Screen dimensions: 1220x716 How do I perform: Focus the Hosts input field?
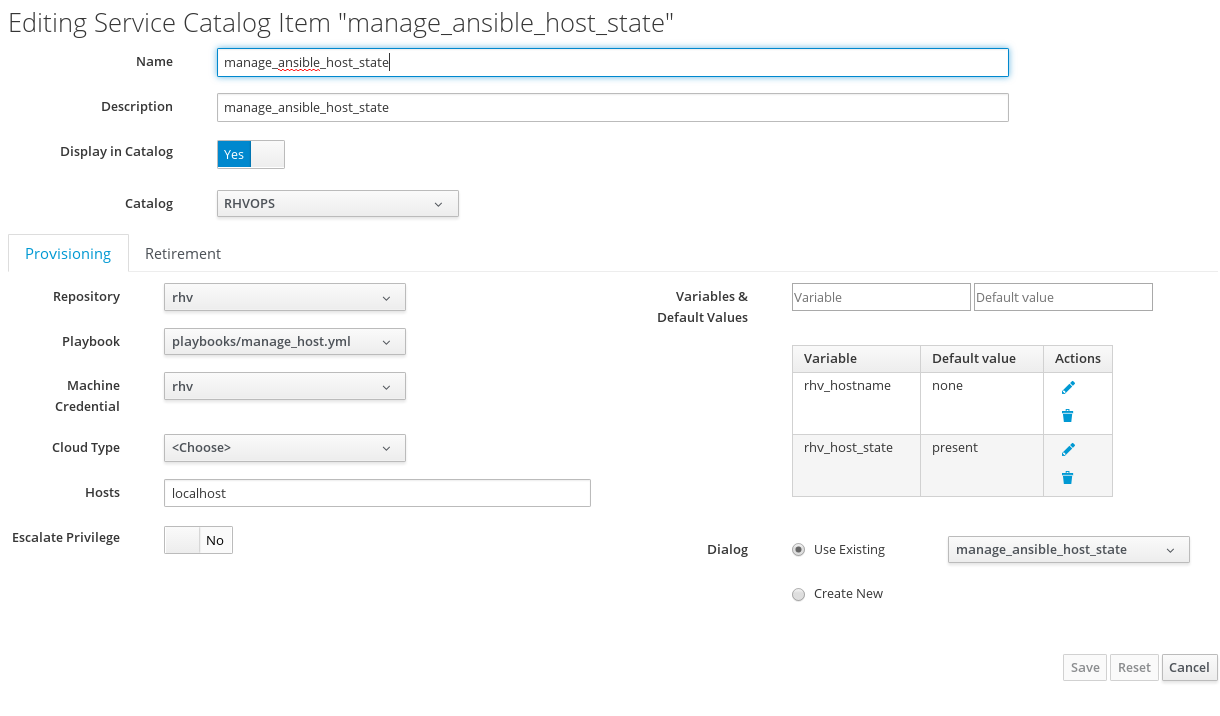377,493
